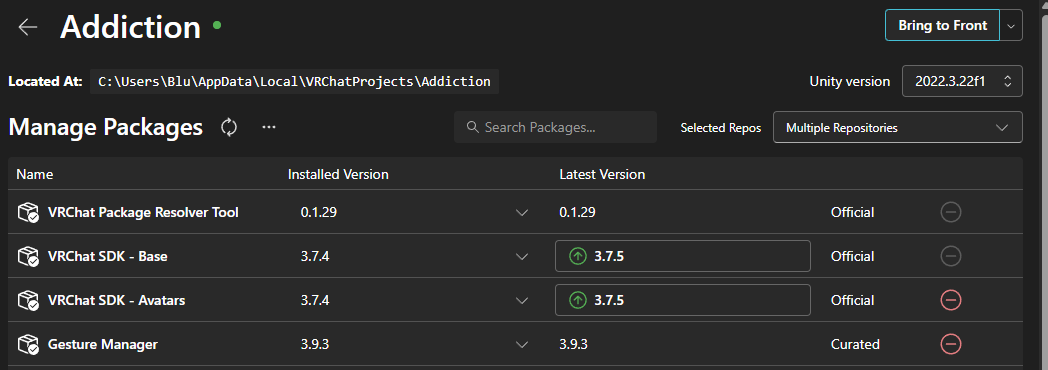Open the three-dots more options menu
1048x370 pixels.
click(x=269, y=127)
